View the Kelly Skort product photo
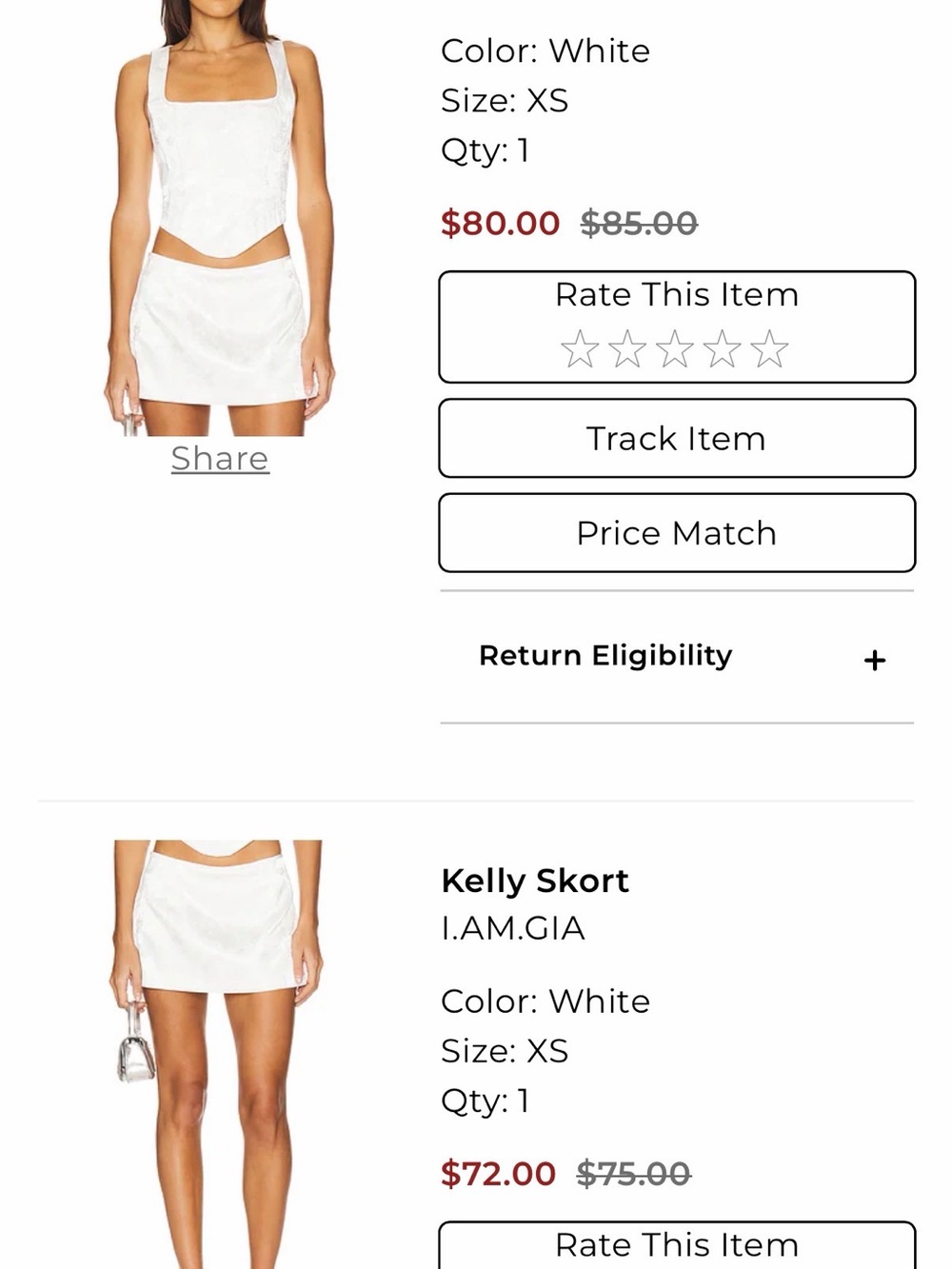The height and width of the screenshot is (1269, 952). [220, 1054]
